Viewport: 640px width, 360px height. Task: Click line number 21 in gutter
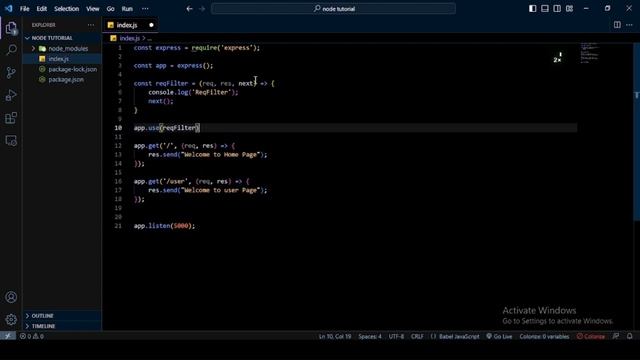pos(118,226)
